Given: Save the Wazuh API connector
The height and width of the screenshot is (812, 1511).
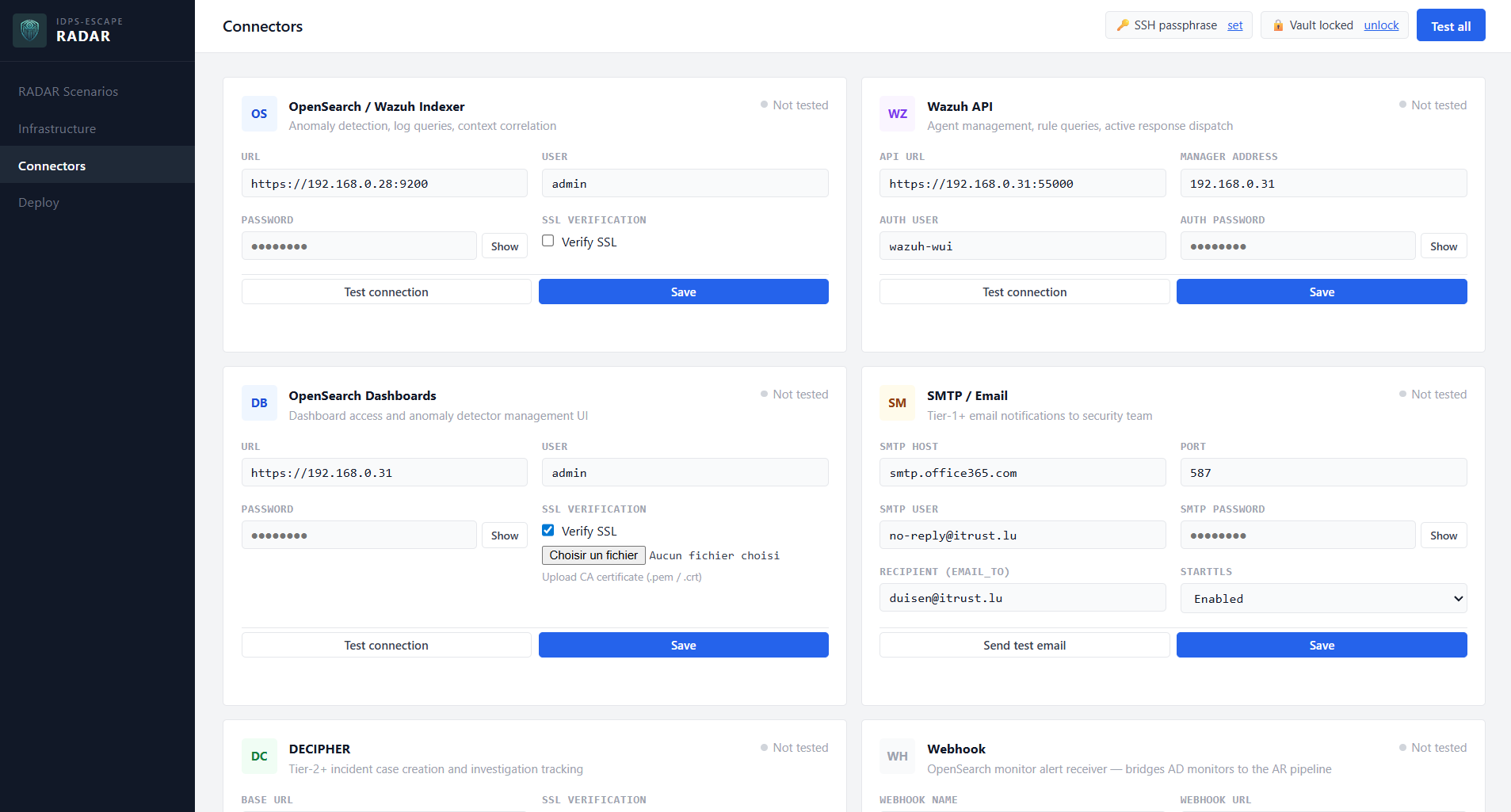Looking at the screenshot, I should pyautogui.click(x=1322, y=292).
